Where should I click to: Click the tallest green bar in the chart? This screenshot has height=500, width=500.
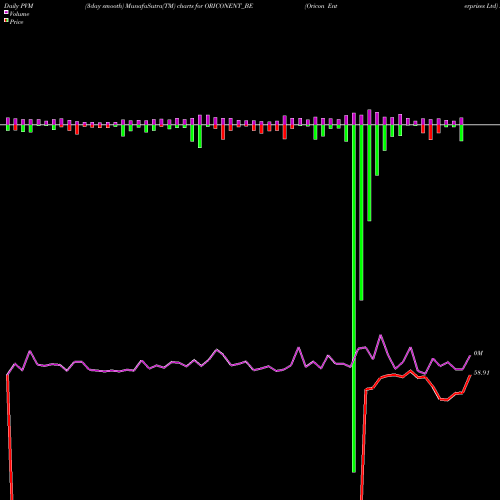click(x=354, y=298)
